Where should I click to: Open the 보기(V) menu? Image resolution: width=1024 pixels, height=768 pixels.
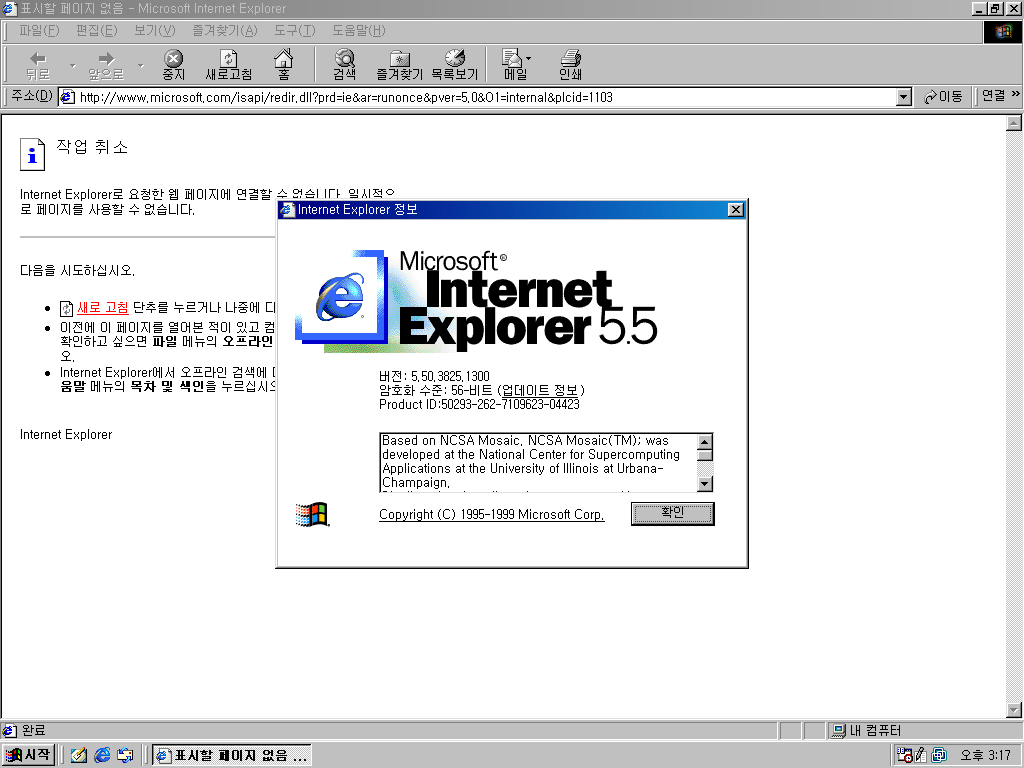[x=155, y=31]
